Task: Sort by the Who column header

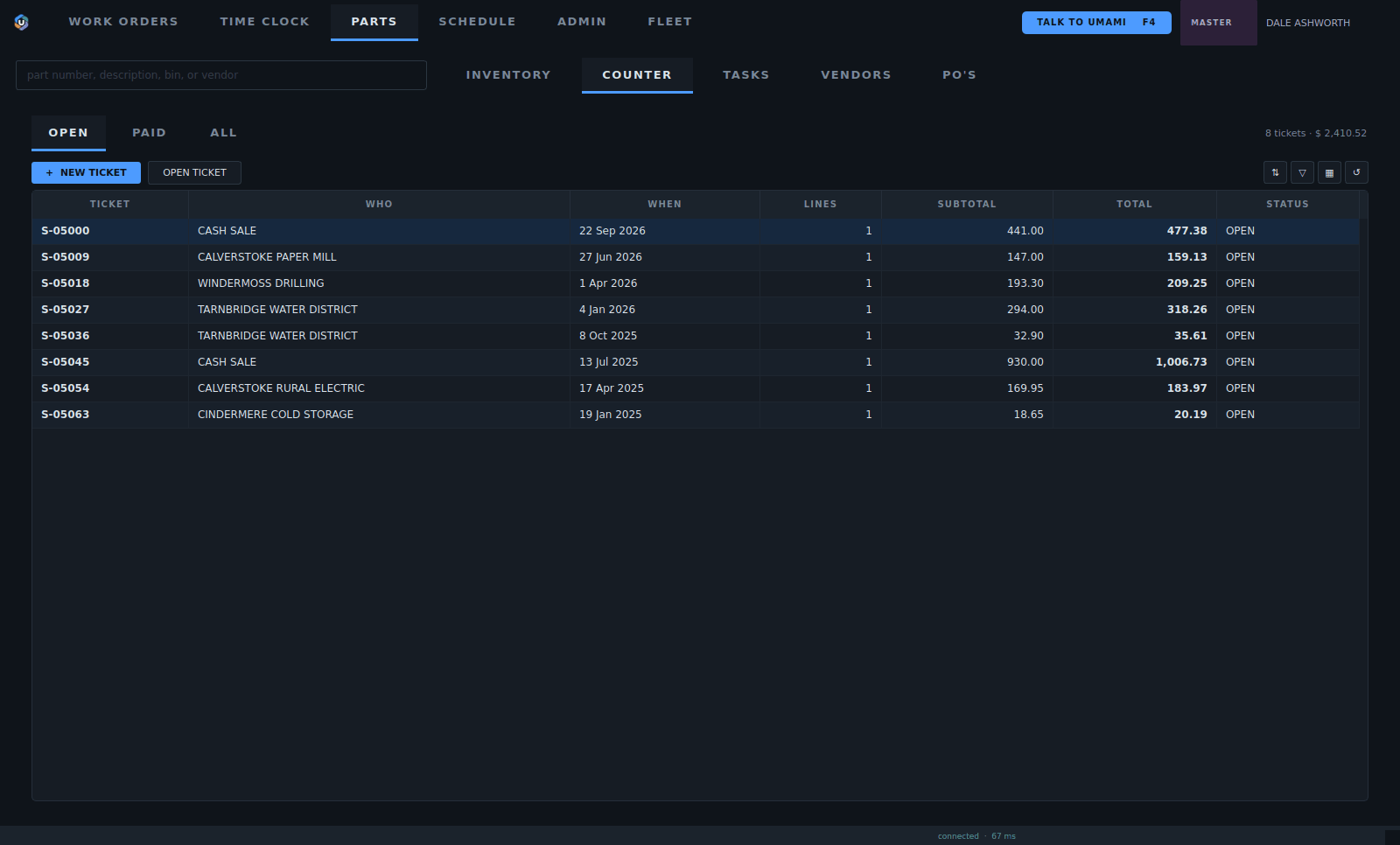Action: (379, 204)
